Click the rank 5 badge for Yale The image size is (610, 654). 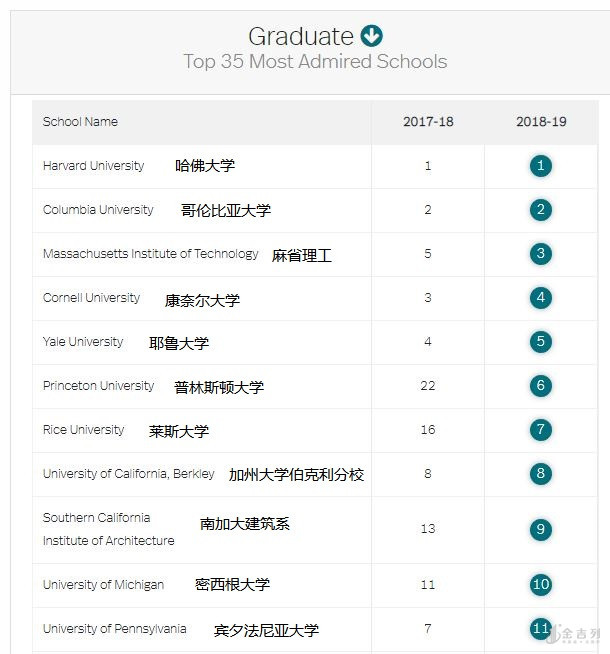coord(541,342)
